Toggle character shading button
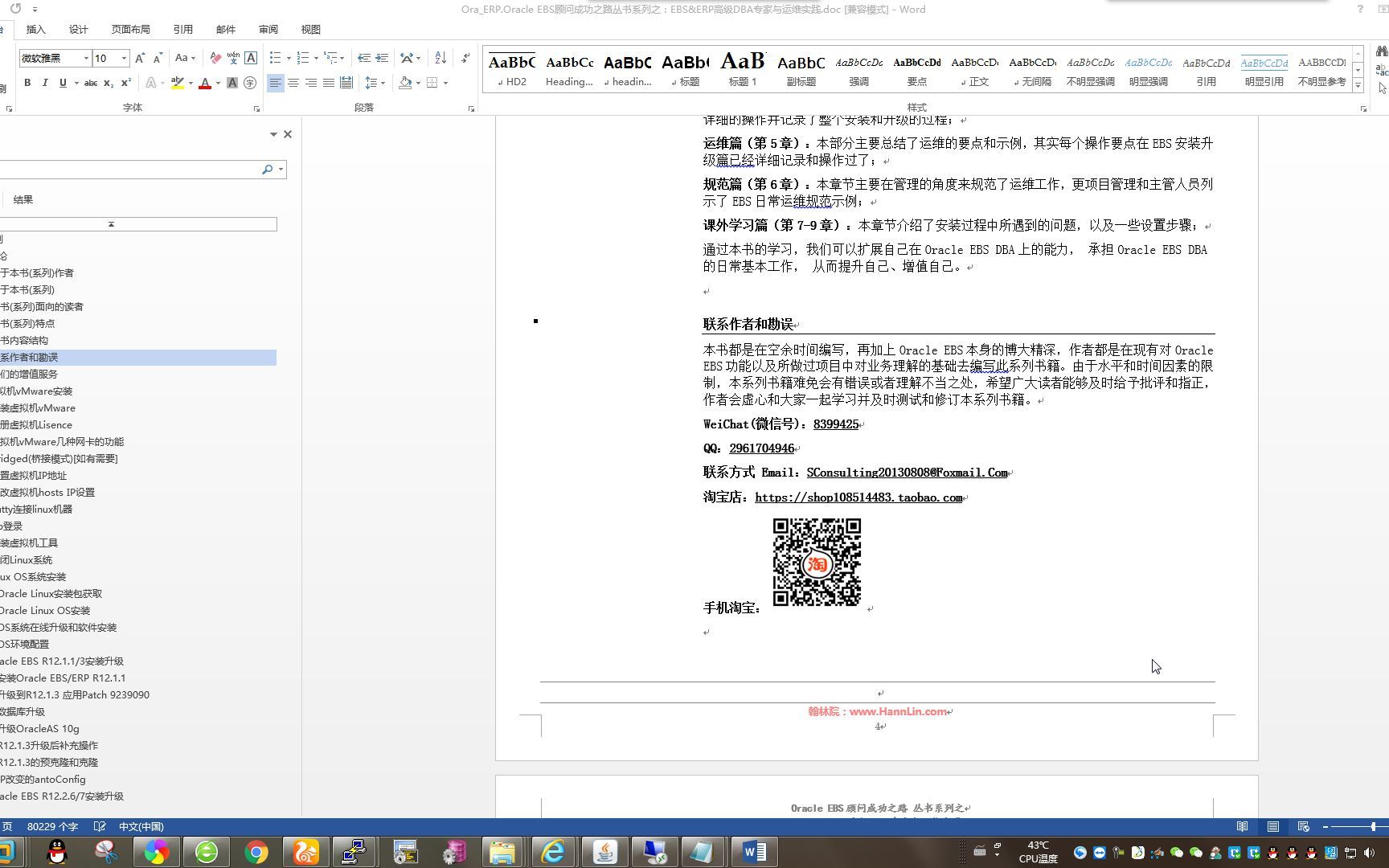1389x868 pixels. (x=232, y=83)
